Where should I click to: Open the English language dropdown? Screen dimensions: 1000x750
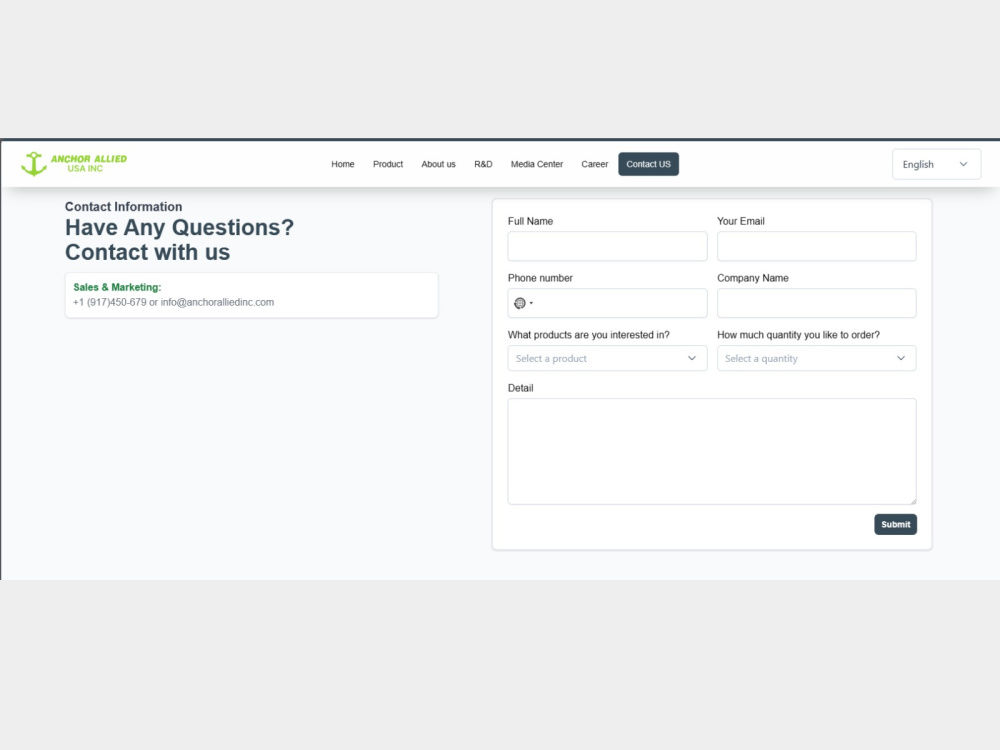(x=936, y=164)
